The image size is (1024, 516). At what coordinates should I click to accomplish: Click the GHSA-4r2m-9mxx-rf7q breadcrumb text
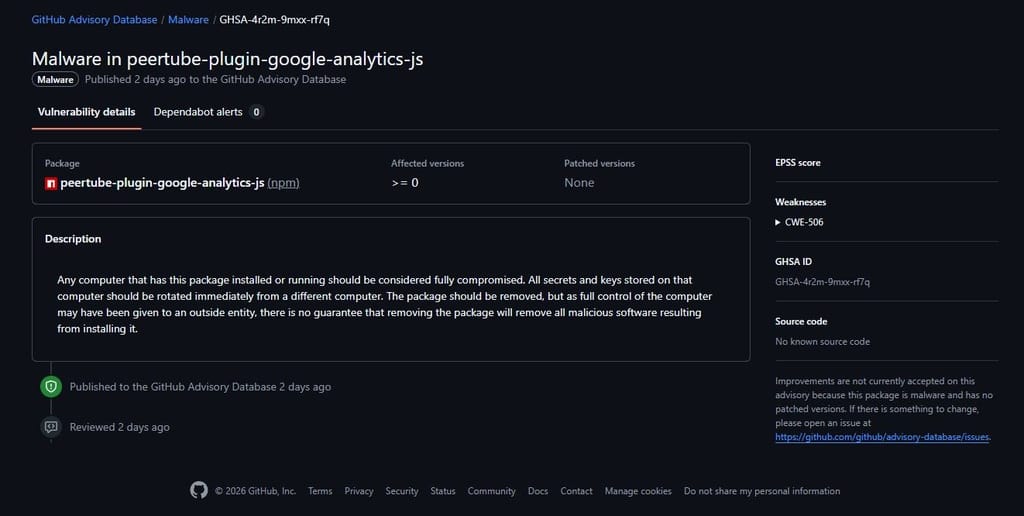(x=274, y=20)
